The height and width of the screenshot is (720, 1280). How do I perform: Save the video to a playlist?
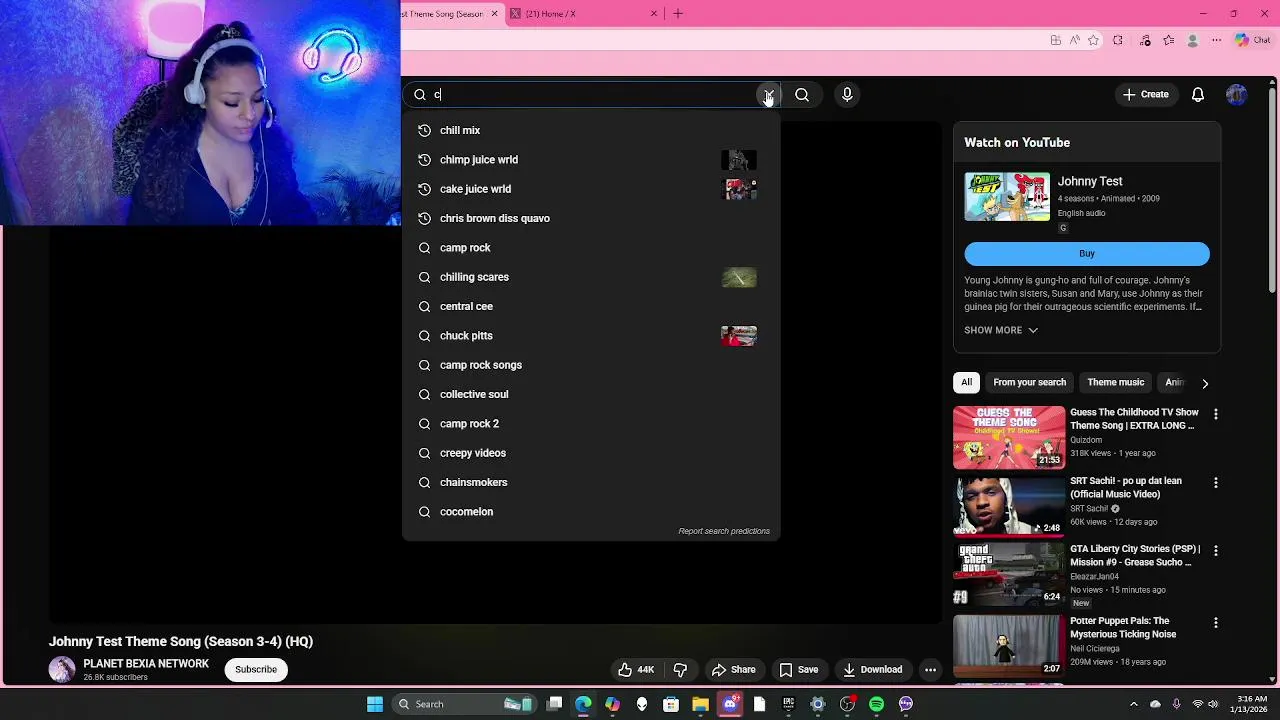pos(798,670)
